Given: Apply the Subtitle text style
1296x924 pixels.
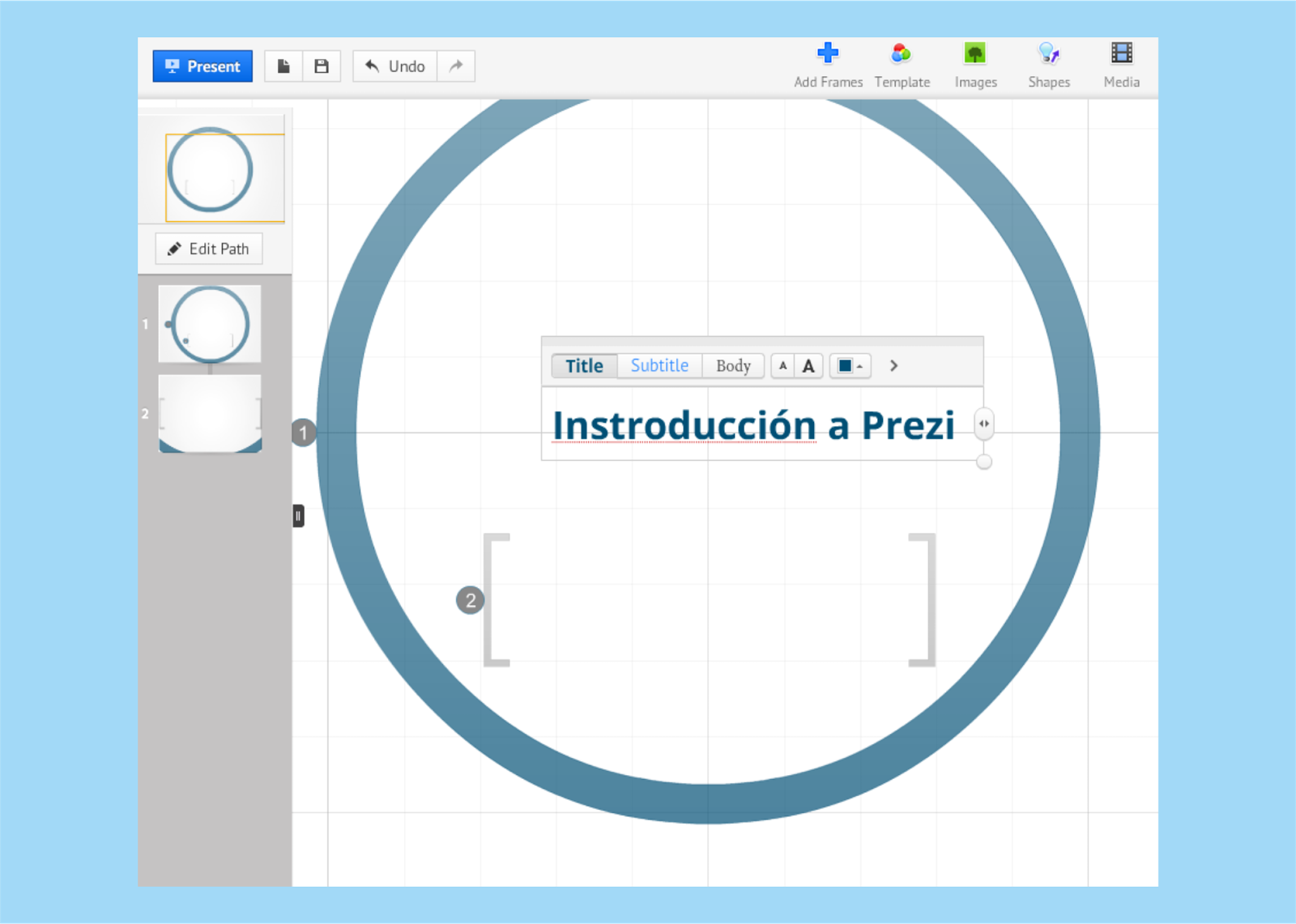Looking at the screenshot, I should (x=659, y=366).
